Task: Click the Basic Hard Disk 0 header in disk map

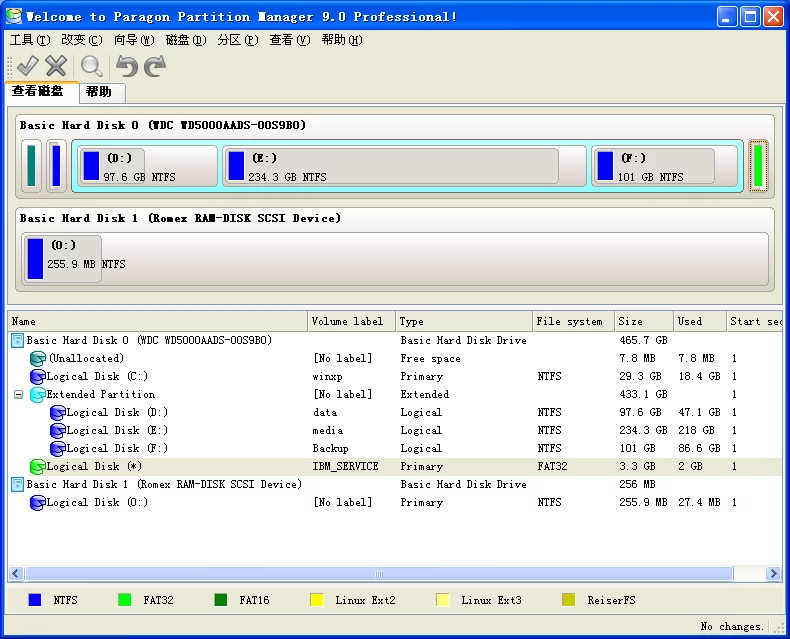Action: 163,125
